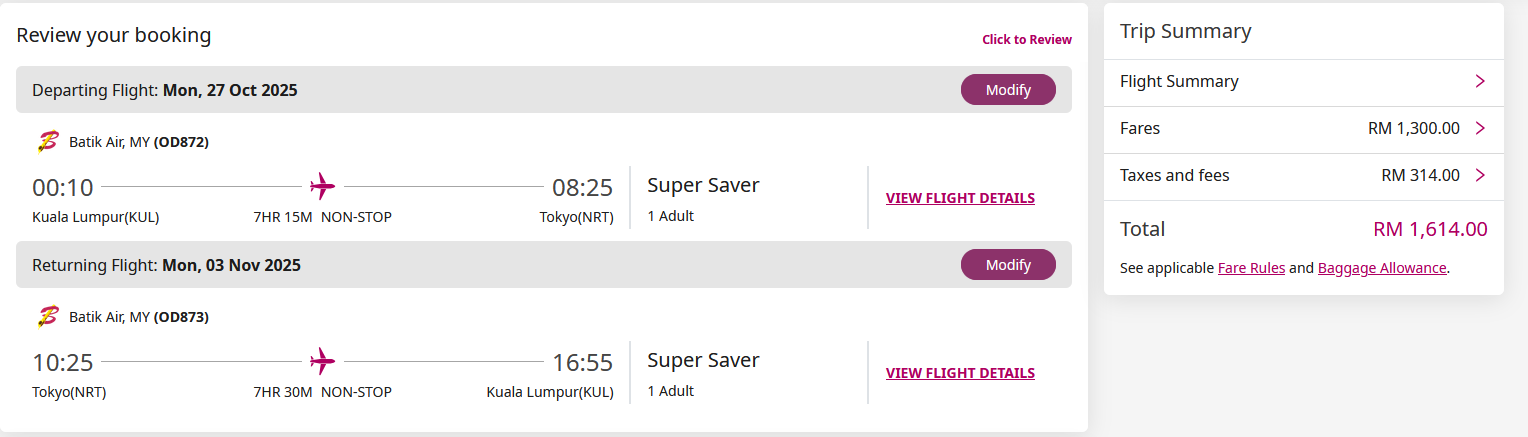Click the airplane icon on departing flight route

(x=322, y=186)
